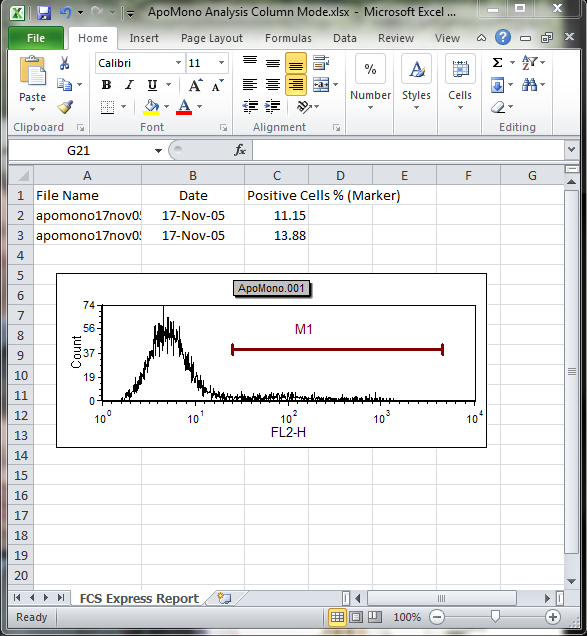Click the Borders icon

pyautogui.click(x=108, y=107)
